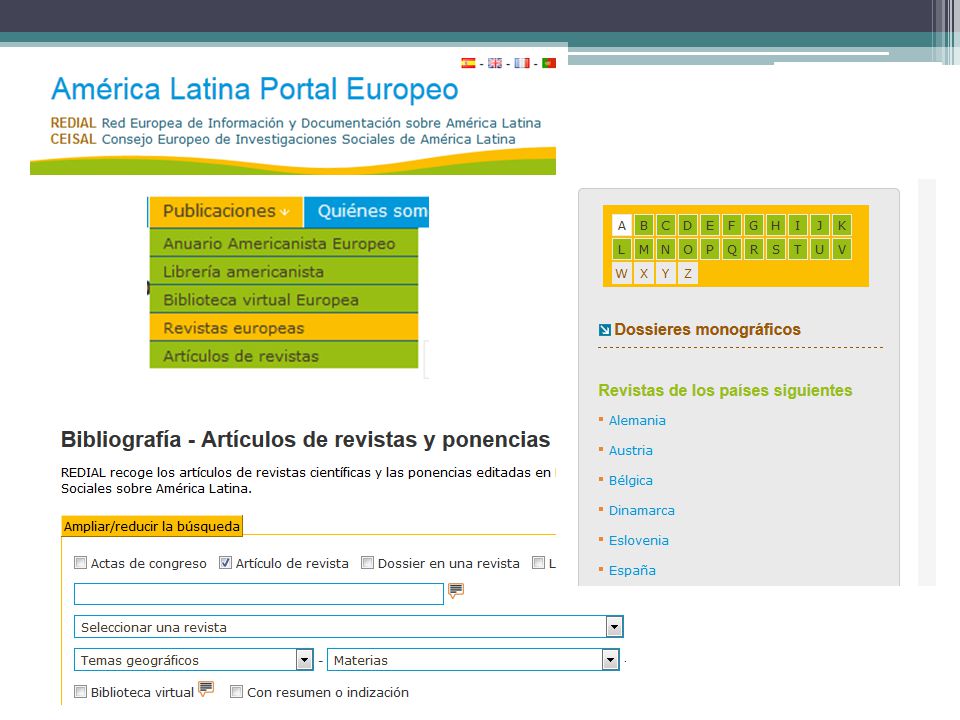960x720 pixels.
Task: Open the Publicaciones menu
Action: pos(226,211)
